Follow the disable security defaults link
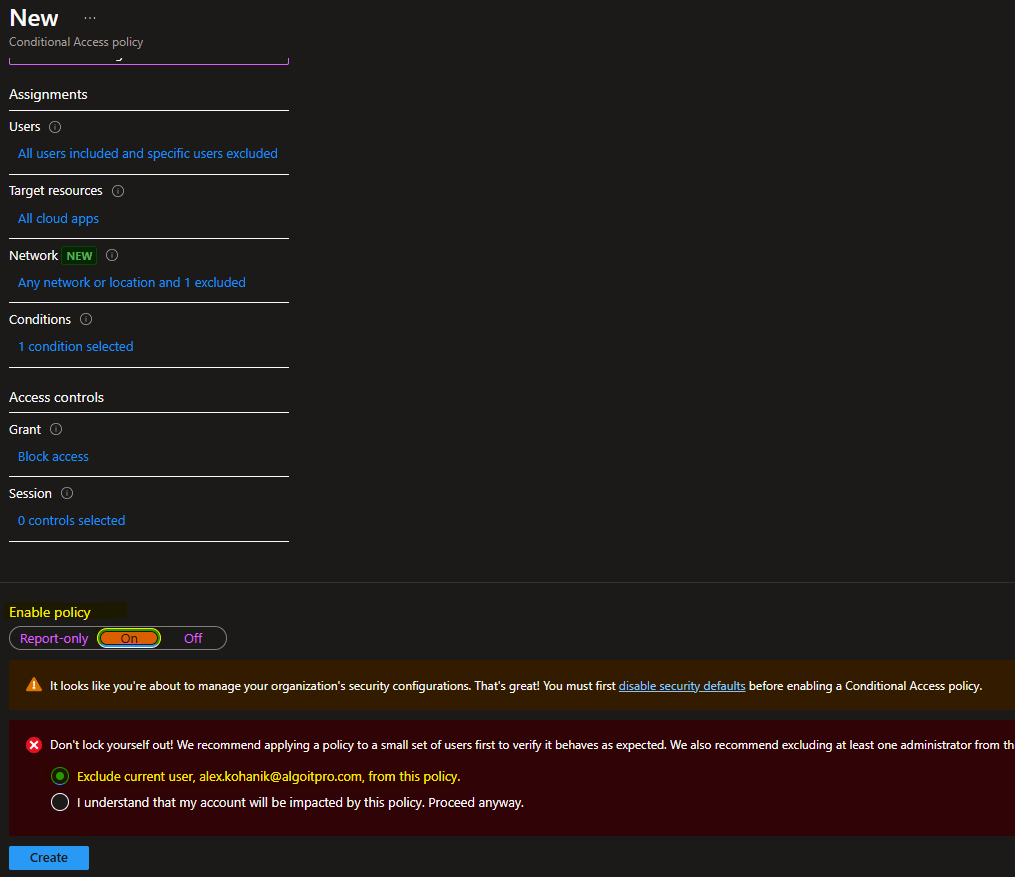The width and height of the screenshot is (1015, 877). tap(682, 686)
